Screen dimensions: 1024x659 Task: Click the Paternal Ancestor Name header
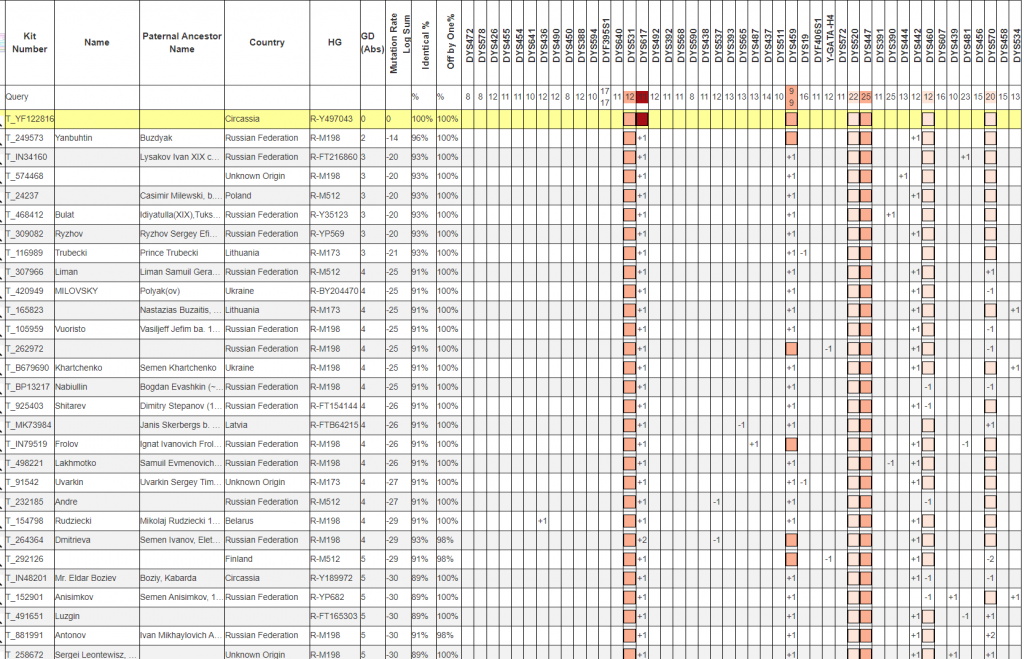point(181,43)
